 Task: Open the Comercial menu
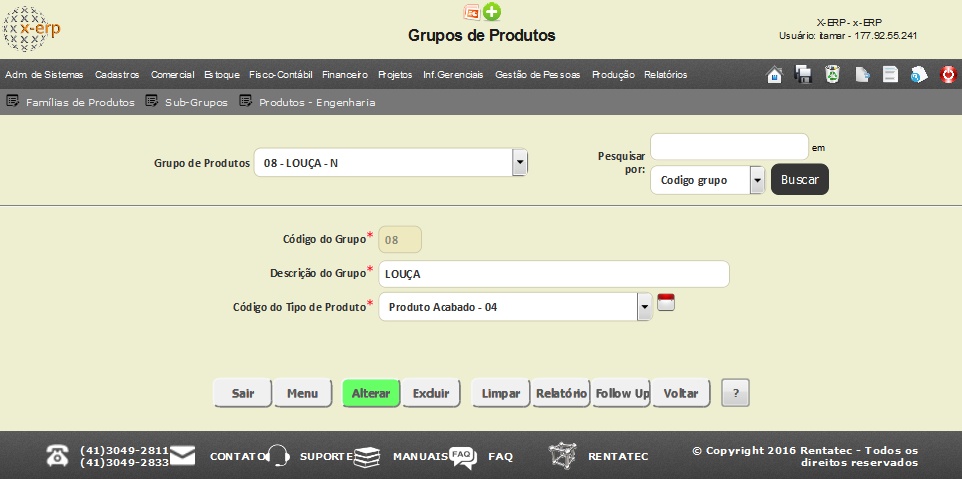click(172, 75)
